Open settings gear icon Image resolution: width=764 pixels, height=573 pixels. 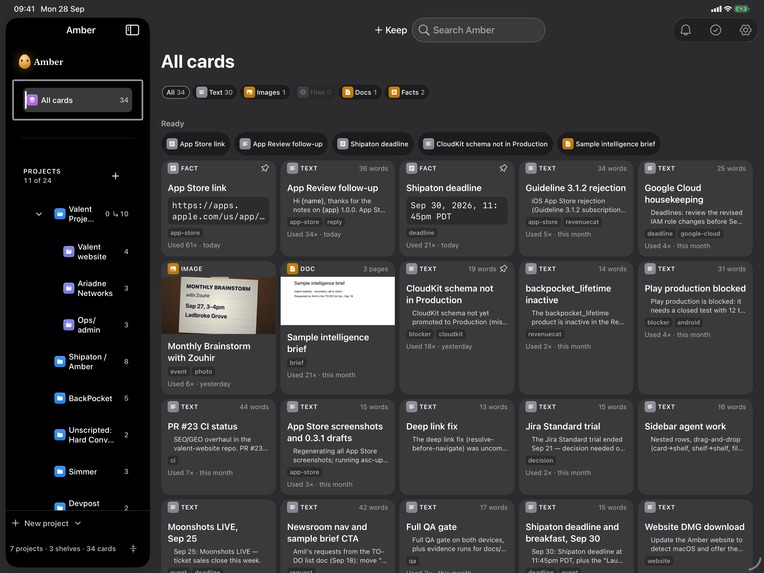[745, 30]
